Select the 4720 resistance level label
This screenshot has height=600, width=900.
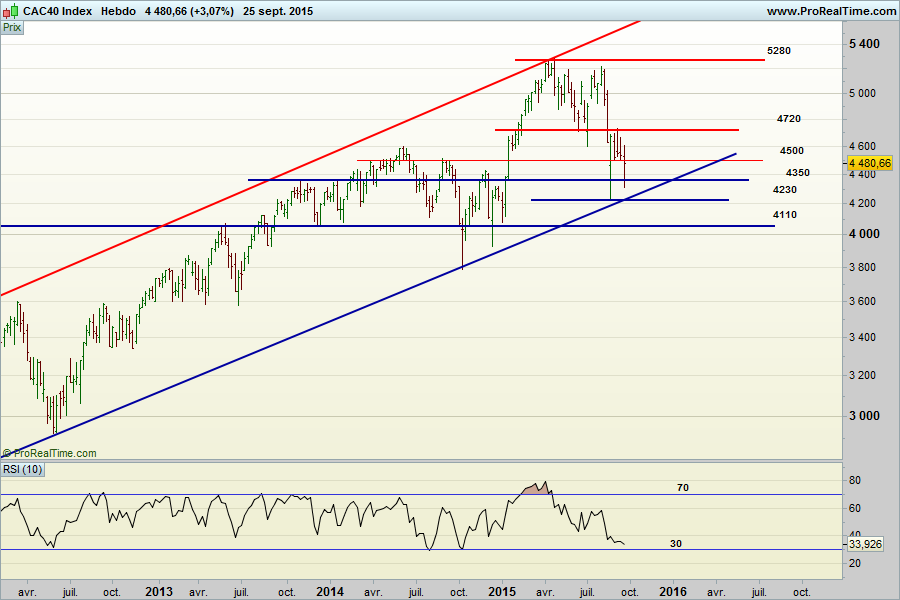(x=788, y=119)
